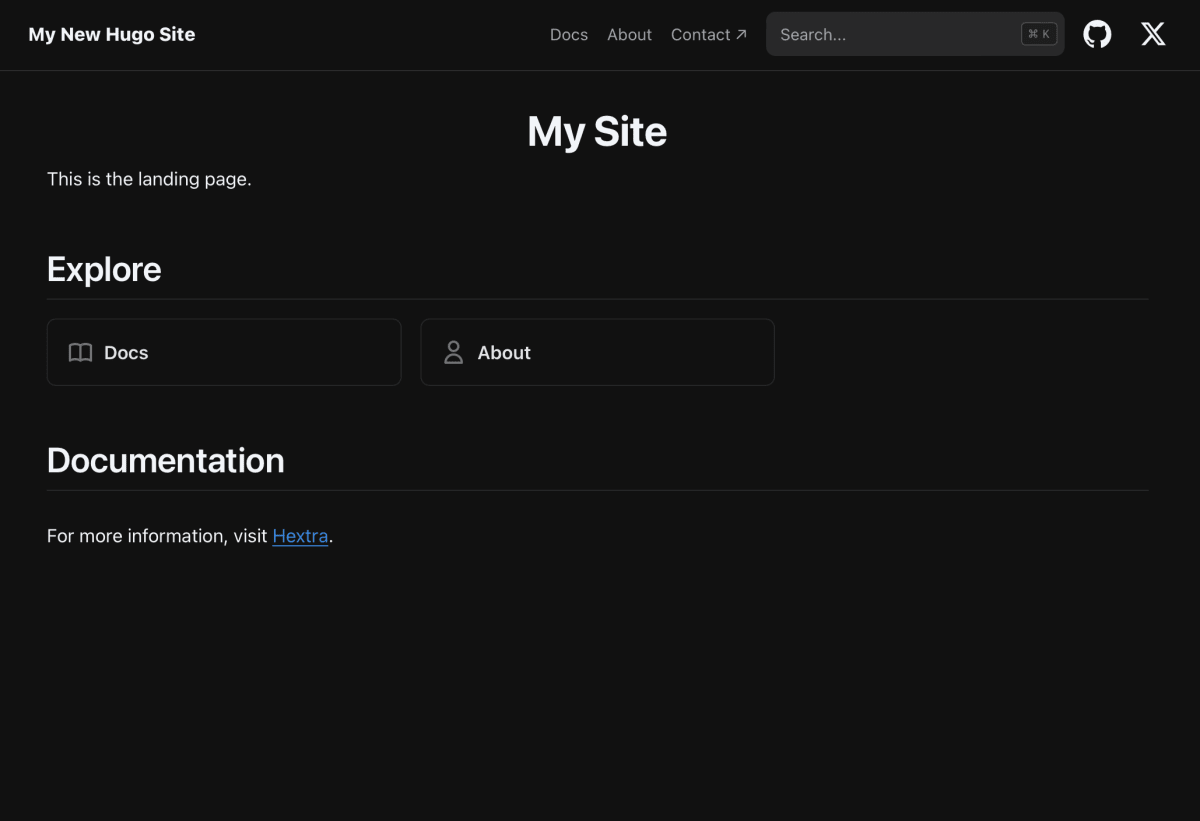Click the Documentation section heading
The image size is (1200, 821).
[x=165, y=460]
